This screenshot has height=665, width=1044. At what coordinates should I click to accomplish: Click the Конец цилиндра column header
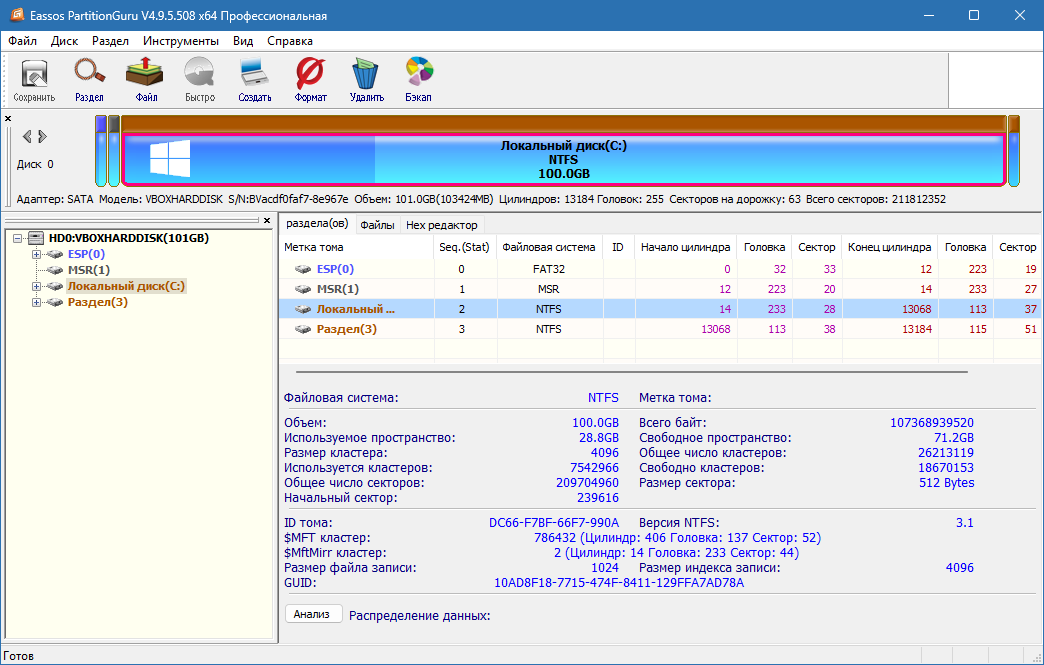point(890,247)
